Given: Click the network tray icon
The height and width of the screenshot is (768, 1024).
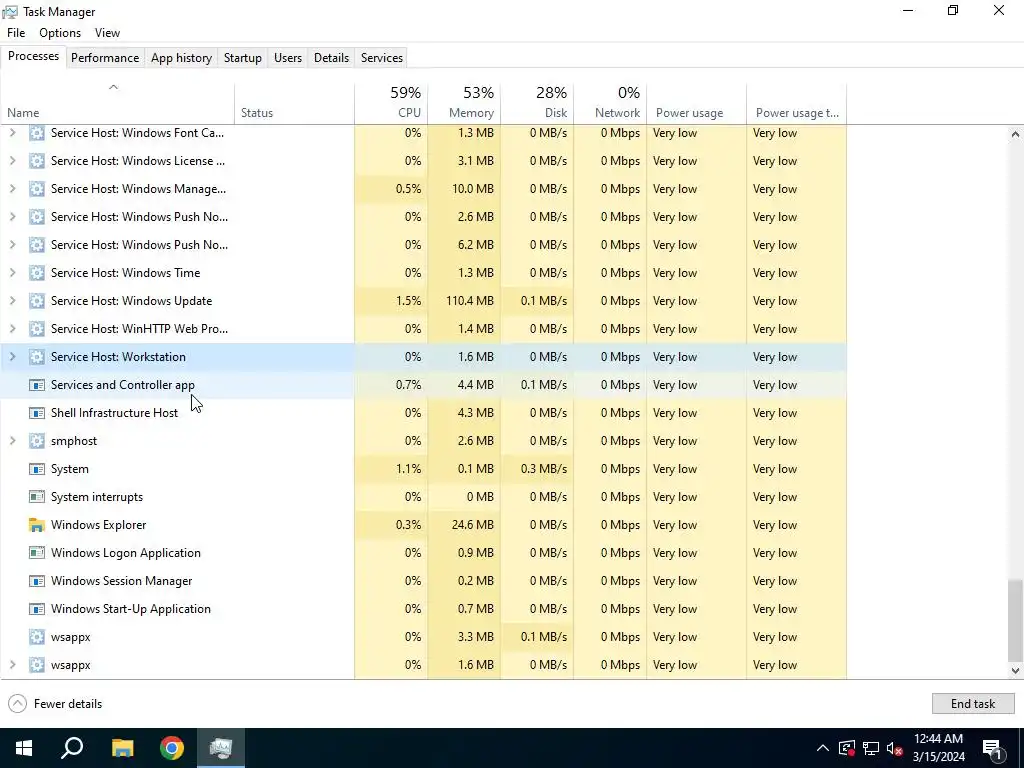Looking at the screenshot, I should tap(871, 748).
